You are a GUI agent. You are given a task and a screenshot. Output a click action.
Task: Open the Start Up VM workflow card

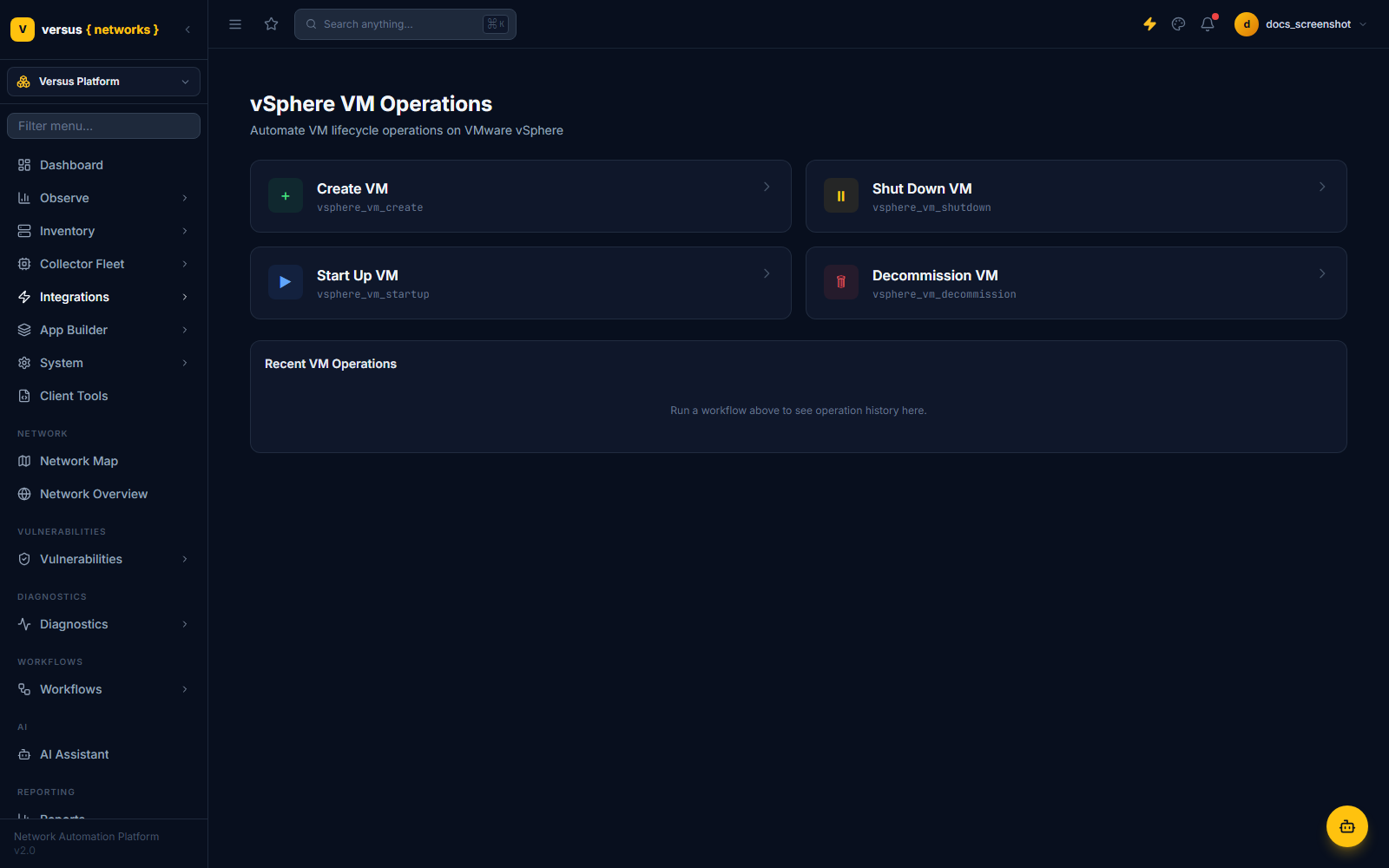[521, 283]
